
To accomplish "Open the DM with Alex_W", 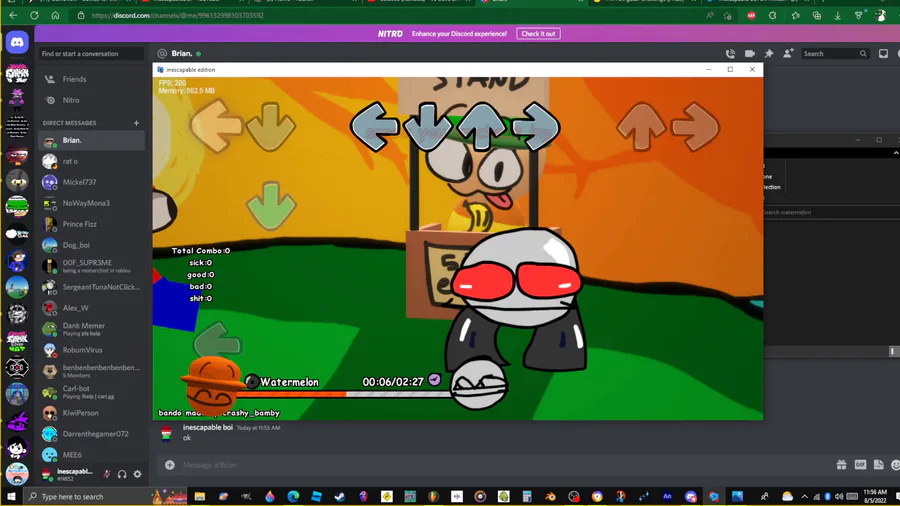I will coord(91,308).
